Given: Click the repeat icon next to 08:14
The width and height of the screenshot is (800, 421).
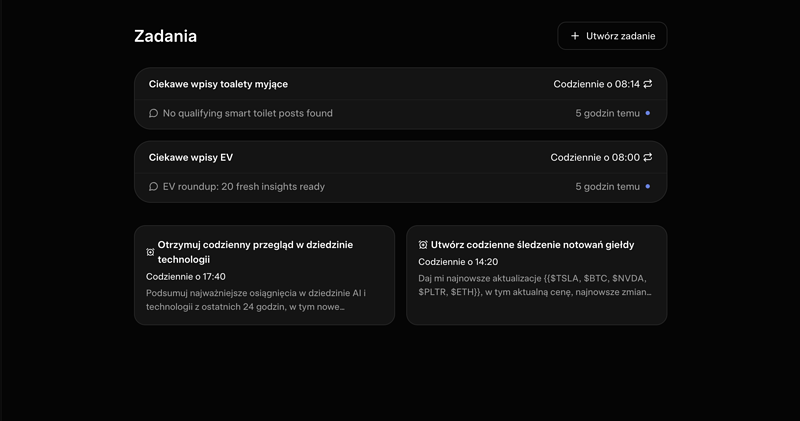Looking at the screenshot, I should [x=648, y=84].
